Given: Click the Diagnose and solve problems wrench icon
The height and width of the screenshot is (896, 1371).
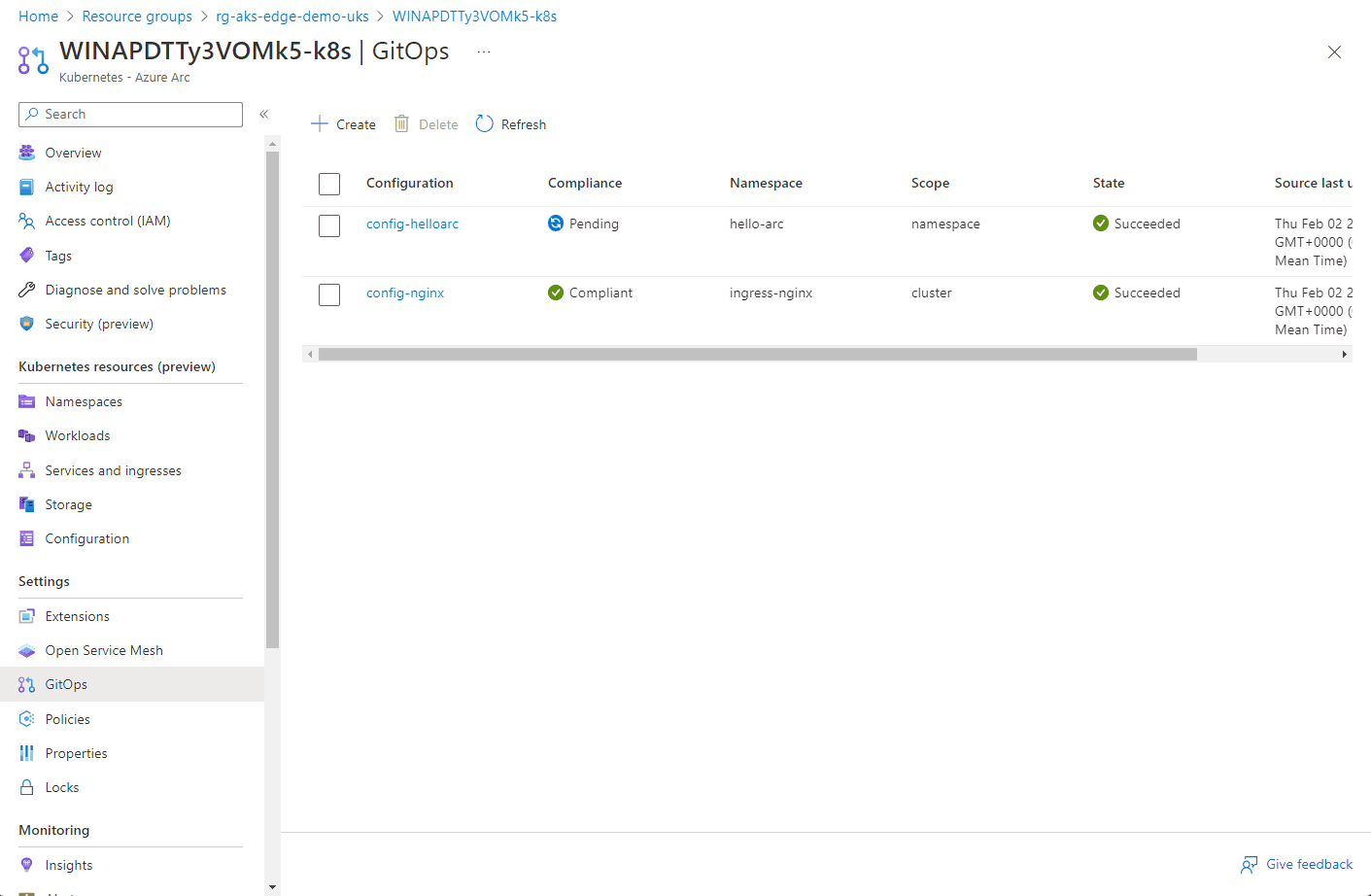Looking at the screenshot, I should pyautogui.click(x=26, y=290).
